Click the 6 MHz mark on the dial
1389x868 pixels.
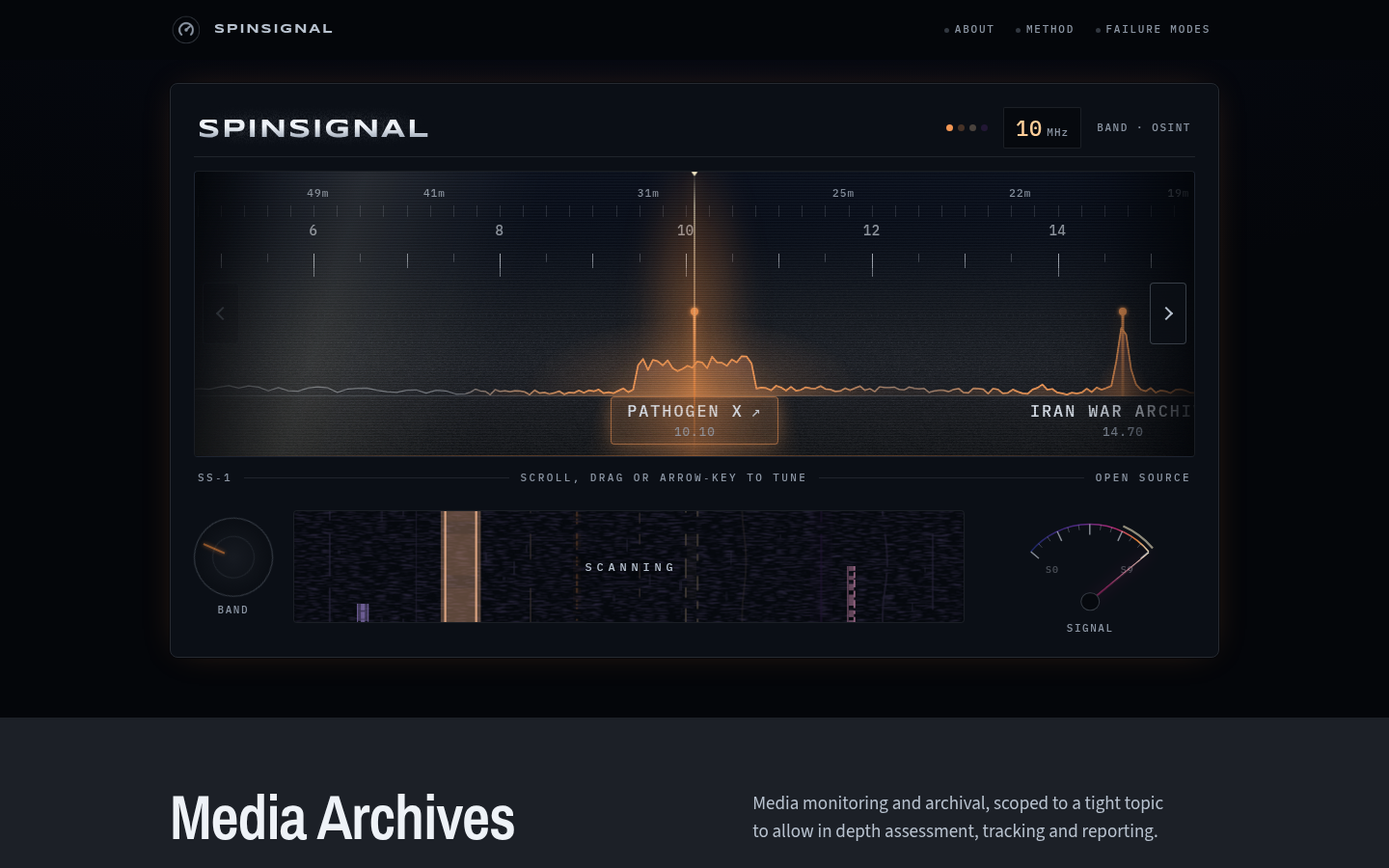[x=313, y=231]
